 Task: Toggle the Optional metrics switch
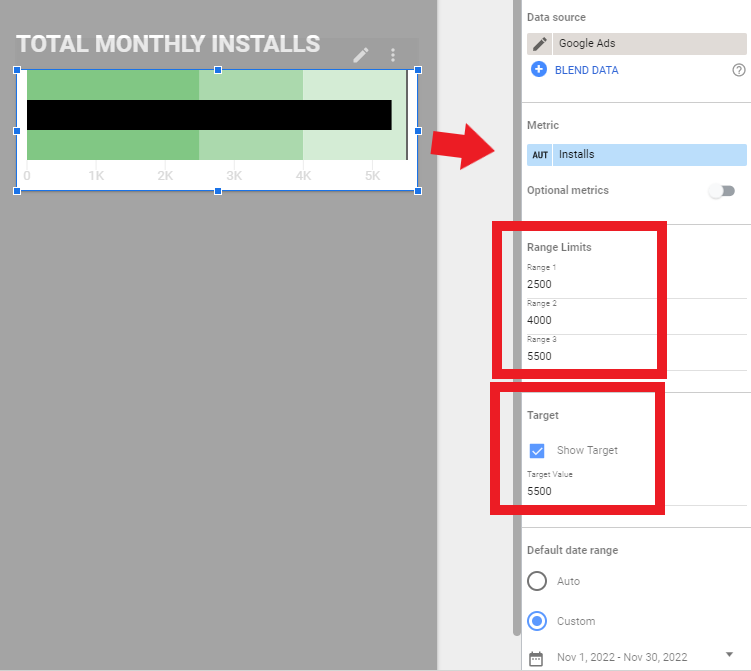coord(721,191)
